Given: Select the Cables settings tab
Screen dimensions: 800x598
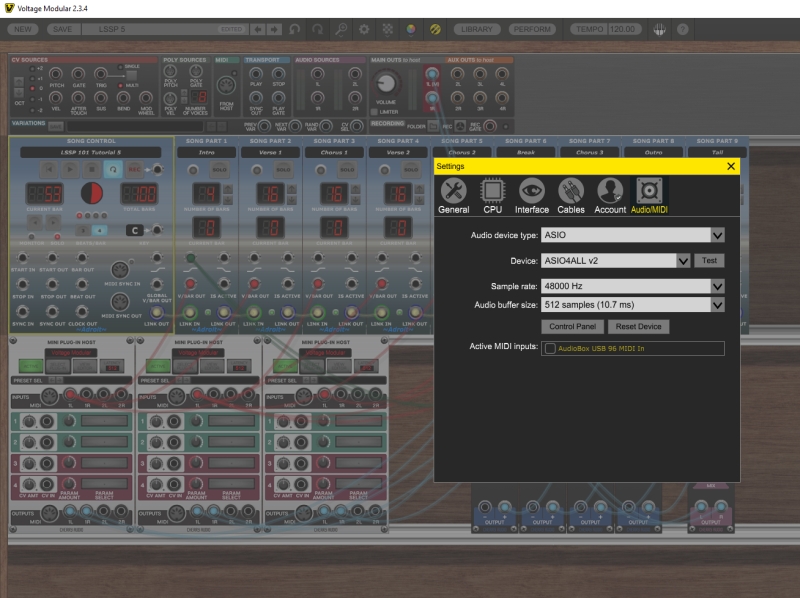Looking at the screenshot, I should pos(571,196).
